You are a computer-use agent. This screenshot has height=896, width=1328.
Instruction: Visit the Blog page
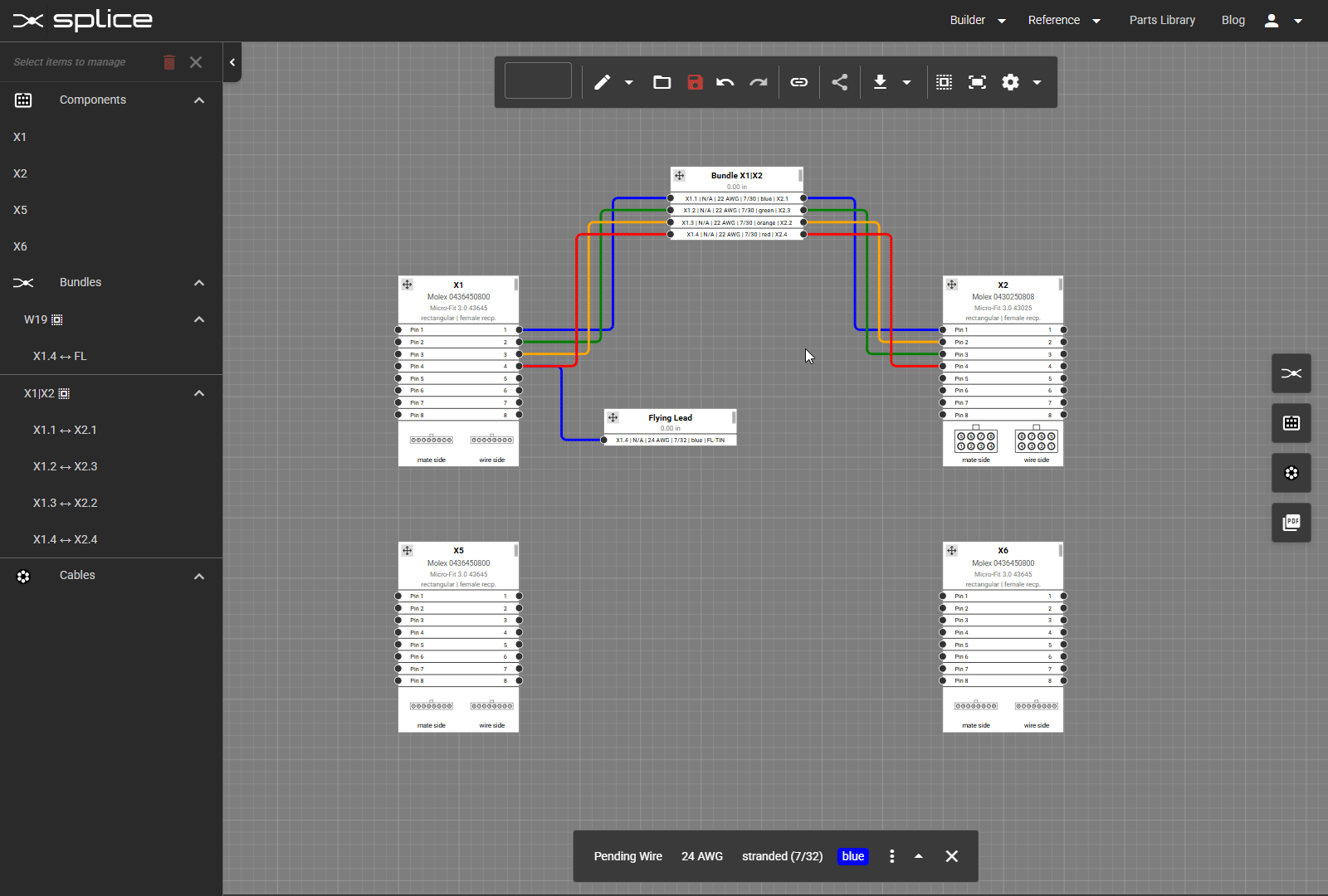click(1233, 20)
